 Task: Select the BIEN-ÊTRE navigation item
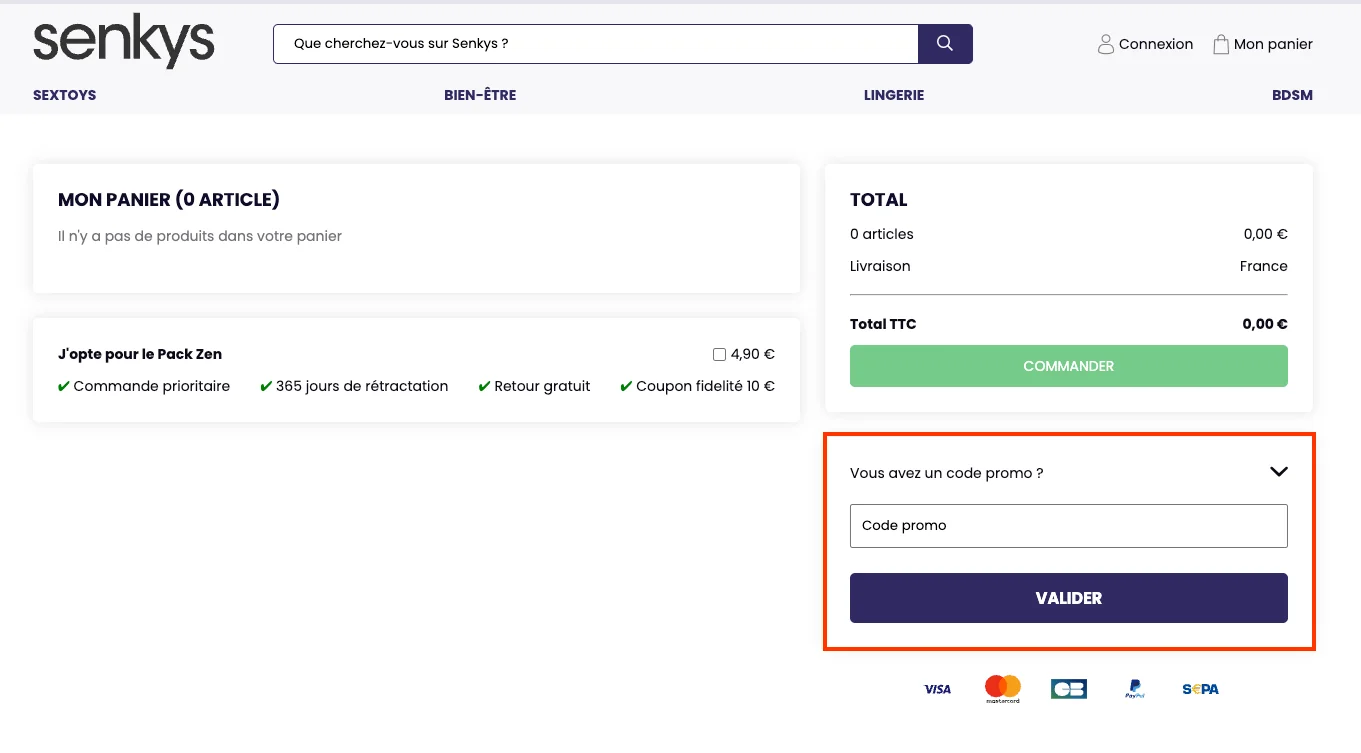pyautogui.click(x=480, y=95)
